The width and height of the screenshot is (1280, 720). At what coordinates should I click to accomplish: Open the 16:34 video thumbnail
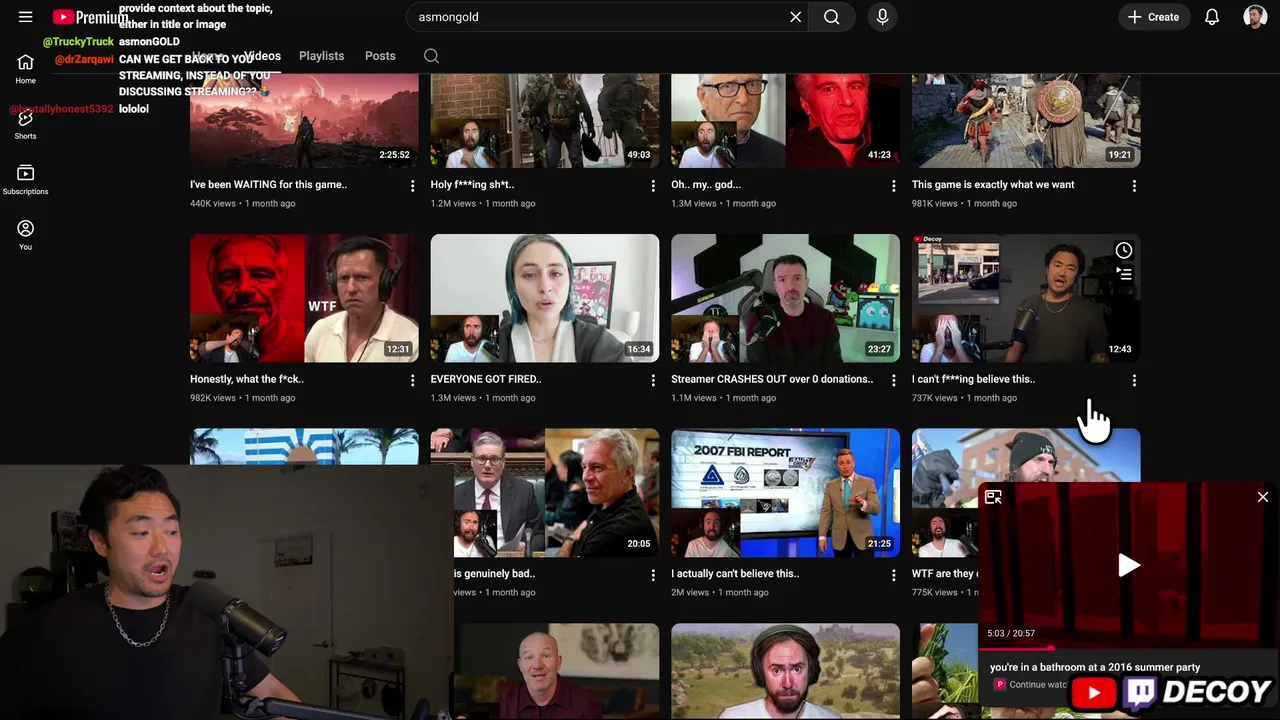(x=545, y=298)
